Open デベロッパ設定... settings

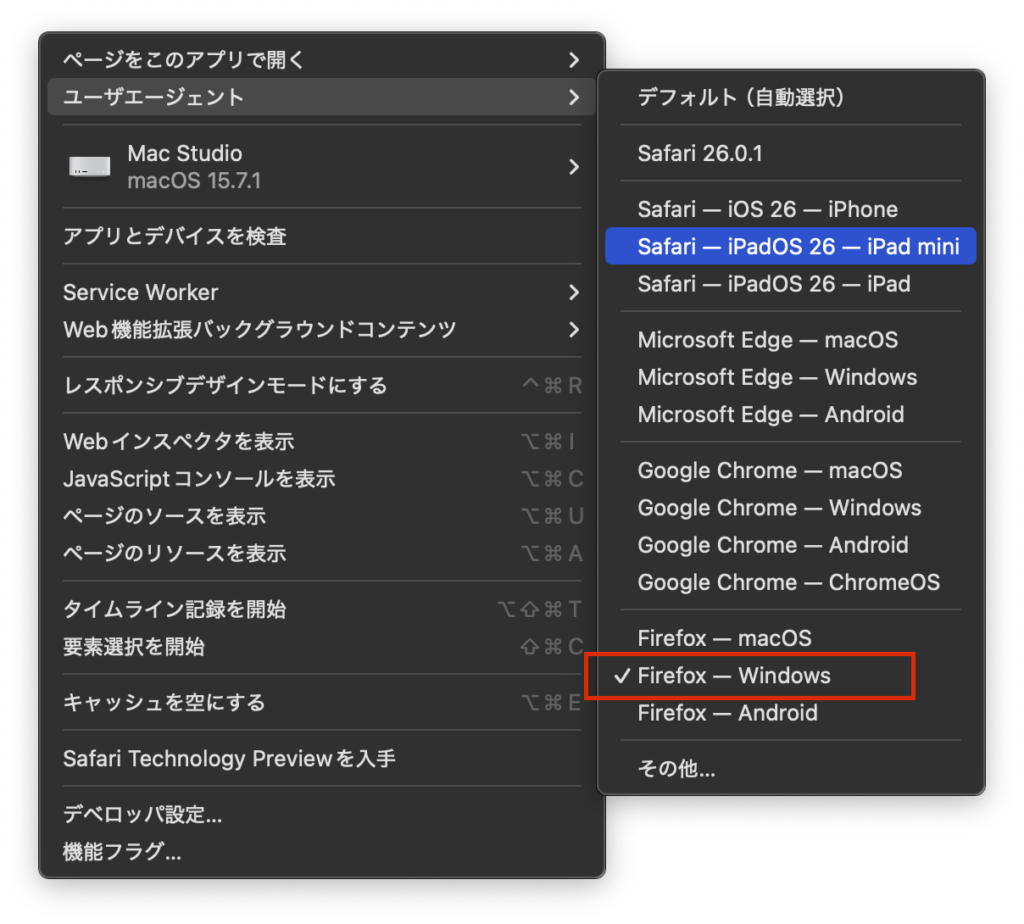[x=142, y=815]
